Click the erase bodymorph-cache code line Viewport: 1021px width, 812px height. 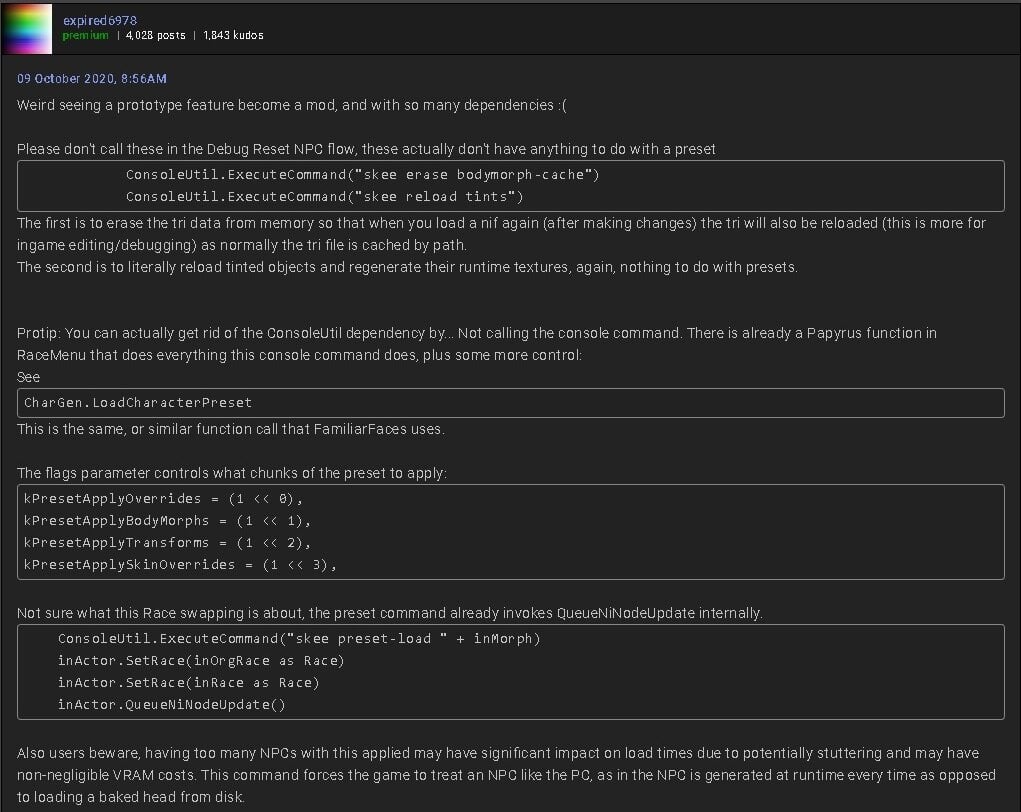(362, 175)
